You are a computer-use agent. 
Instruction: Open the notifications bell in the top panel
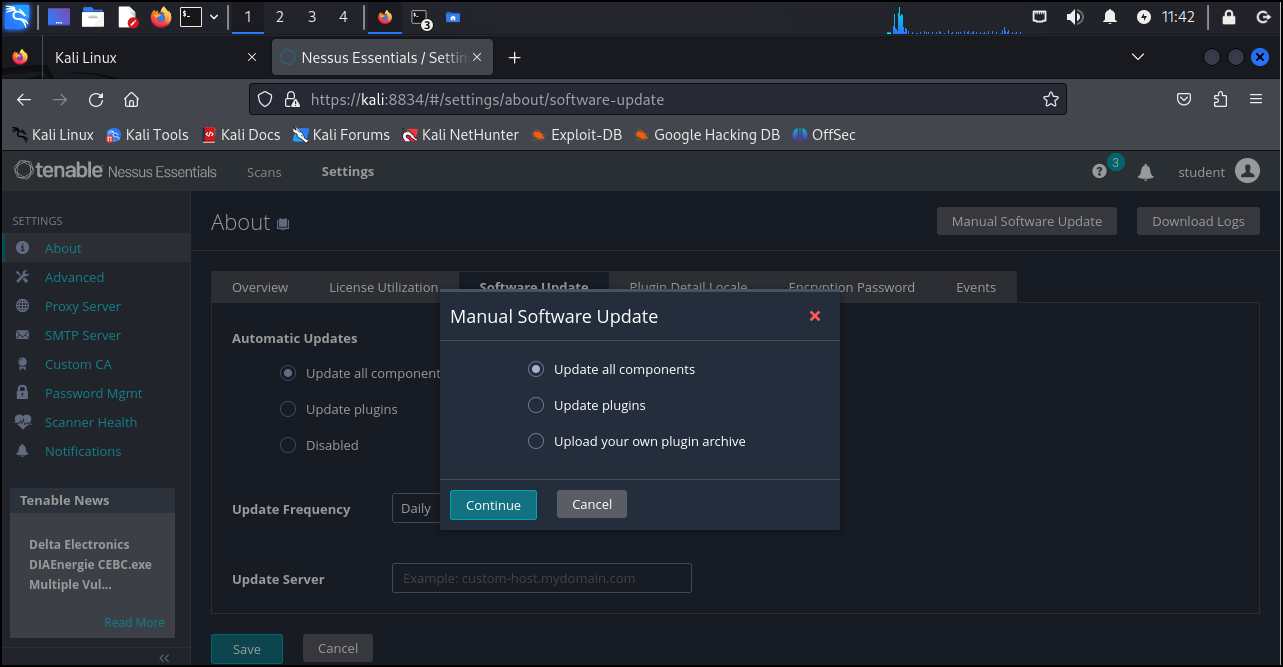(x=1109, y=17)
